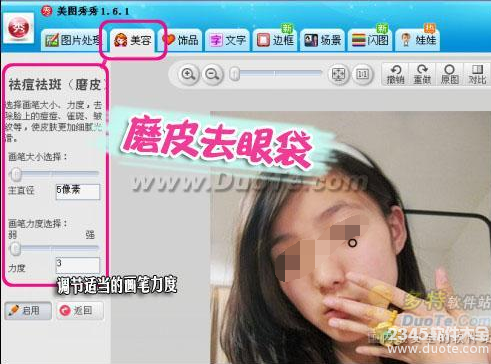Adjust the brush size slider (画笔大小选择)
Image resolution: width=491 pixels, height=364 pixels.
(x=54, y=174)
